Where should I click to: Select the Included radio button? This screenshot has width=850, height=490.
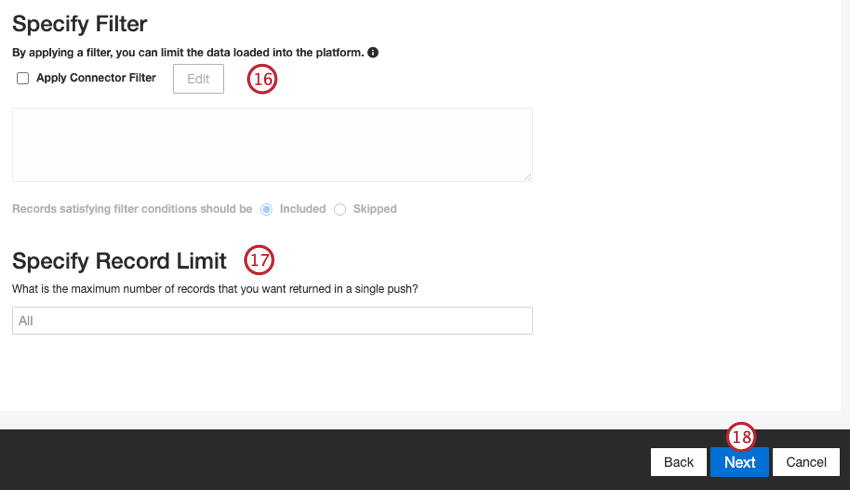pyautogui.click(x=266, y=209)
